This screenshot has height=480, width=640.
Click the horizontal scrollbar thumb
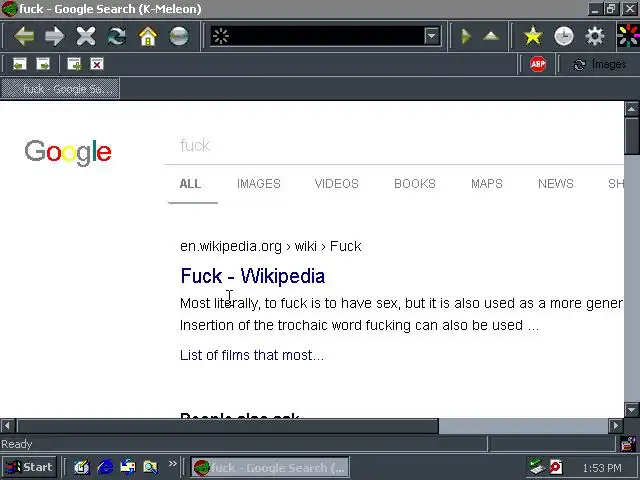tap(227, 426)
